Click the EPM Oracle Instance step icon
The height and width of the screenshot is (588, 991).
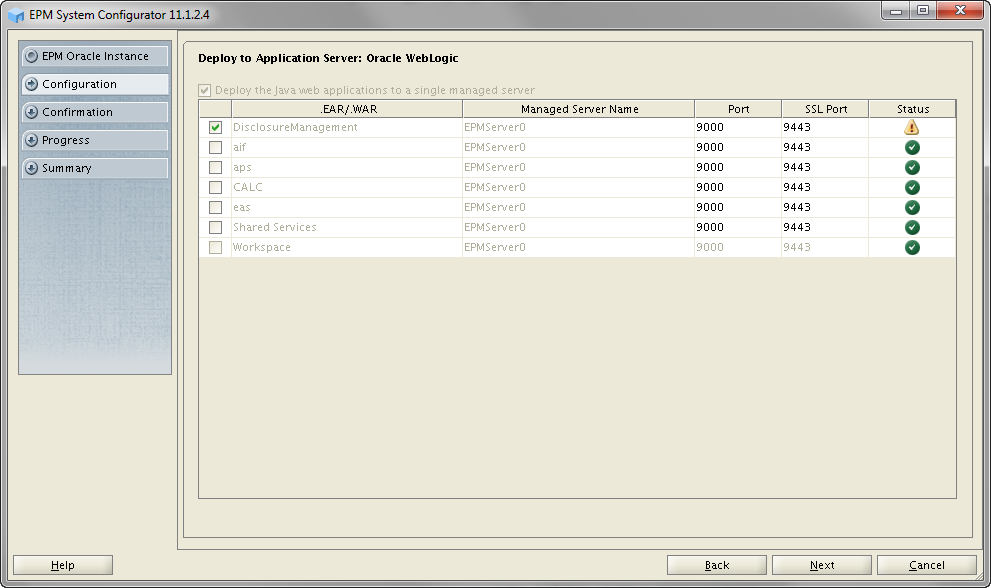pos(31,56)
